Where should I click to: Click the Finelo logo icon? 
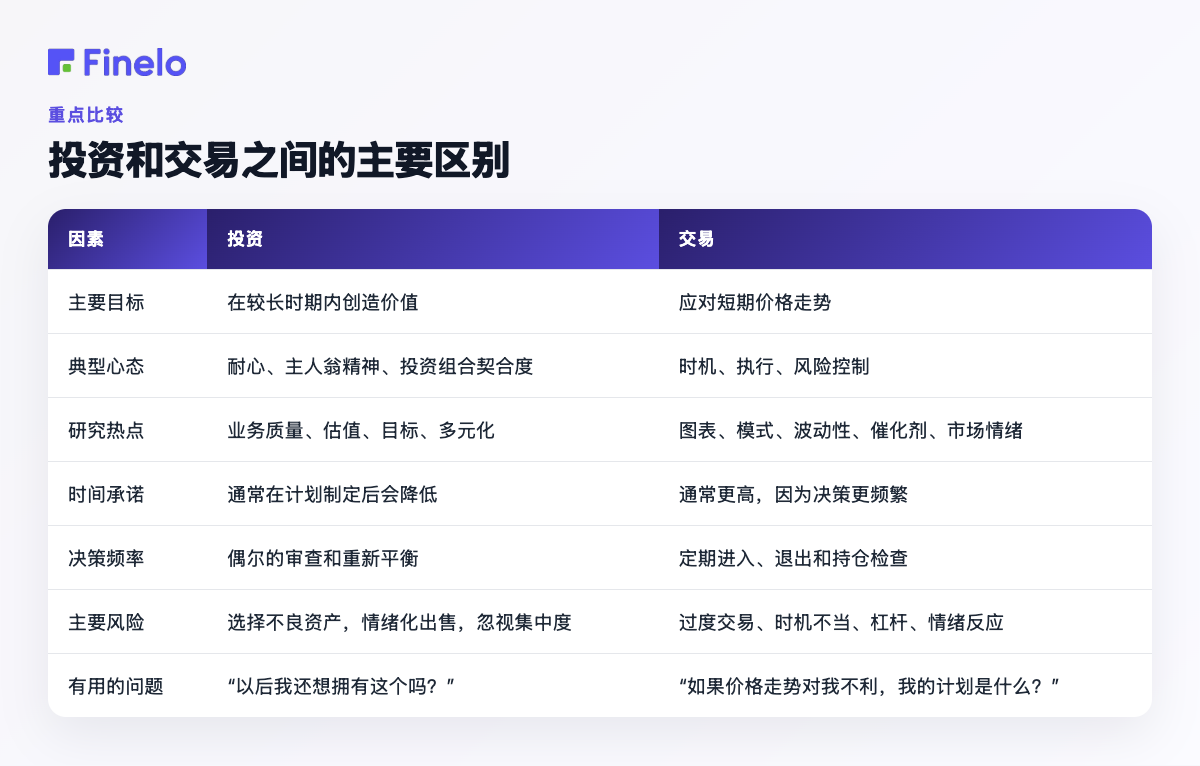pos(61,62)
